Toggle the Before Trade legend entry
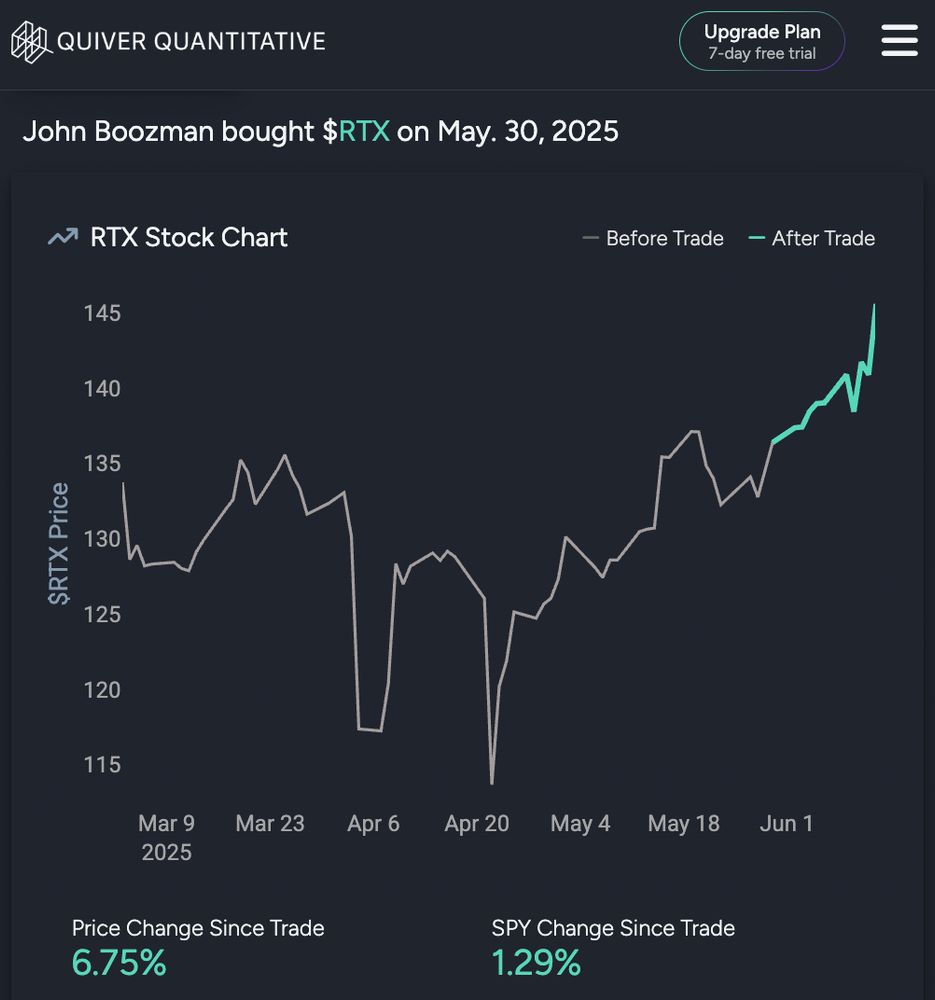The width and height of the screenshot is (935, 1000). click(653, 239)
